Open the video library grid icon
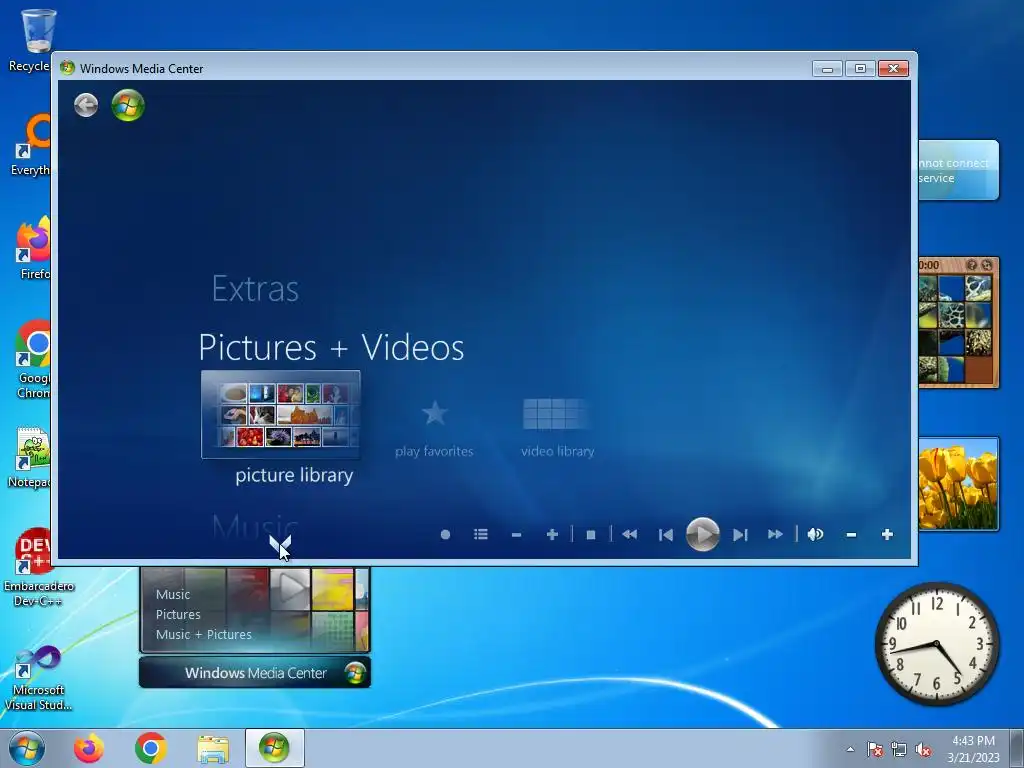Screen dimensions: 1024x768 pyautogui.click(x=555, y=414)
